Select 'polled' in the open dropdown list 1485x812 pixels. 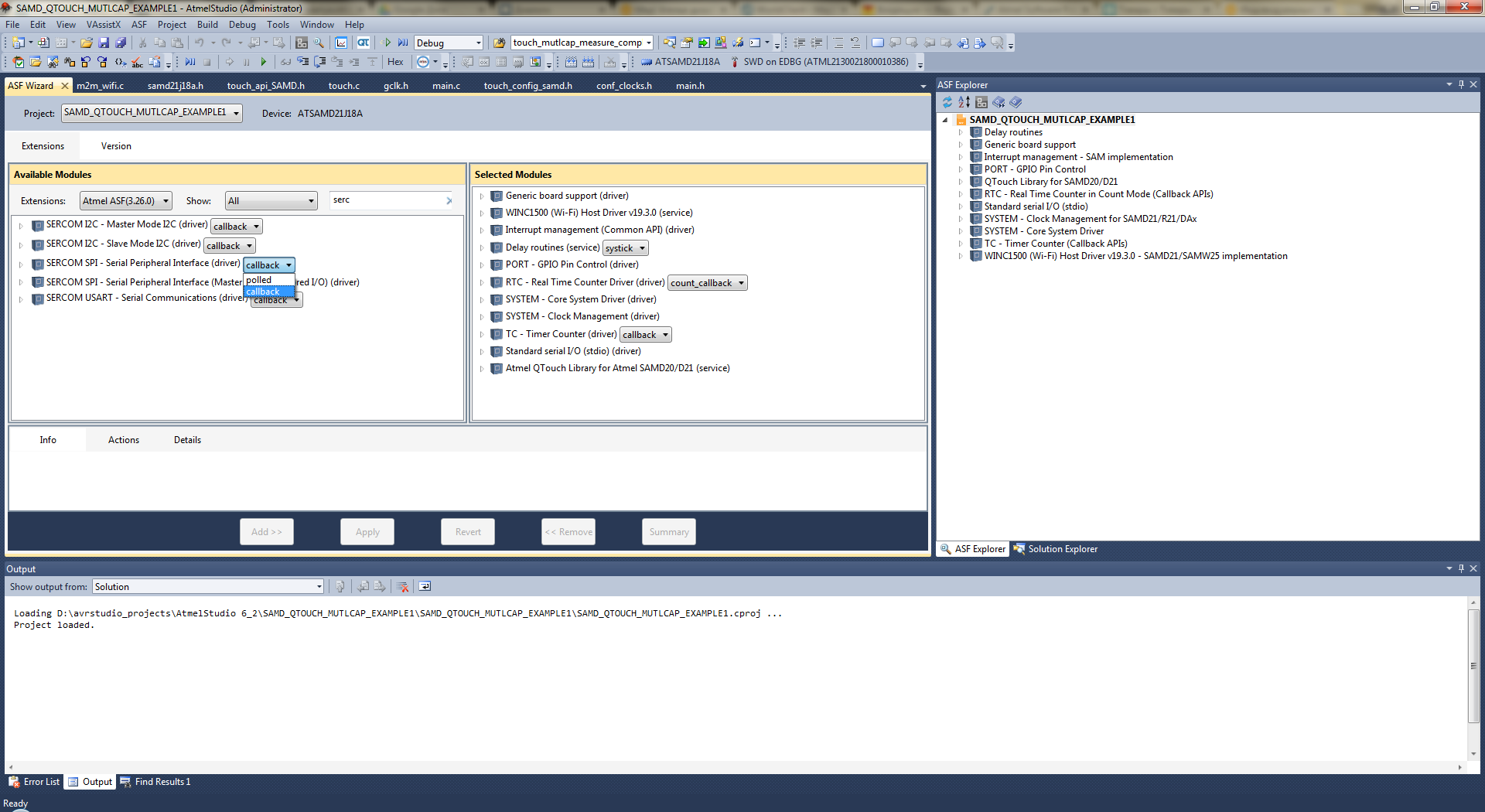point(268,280)
